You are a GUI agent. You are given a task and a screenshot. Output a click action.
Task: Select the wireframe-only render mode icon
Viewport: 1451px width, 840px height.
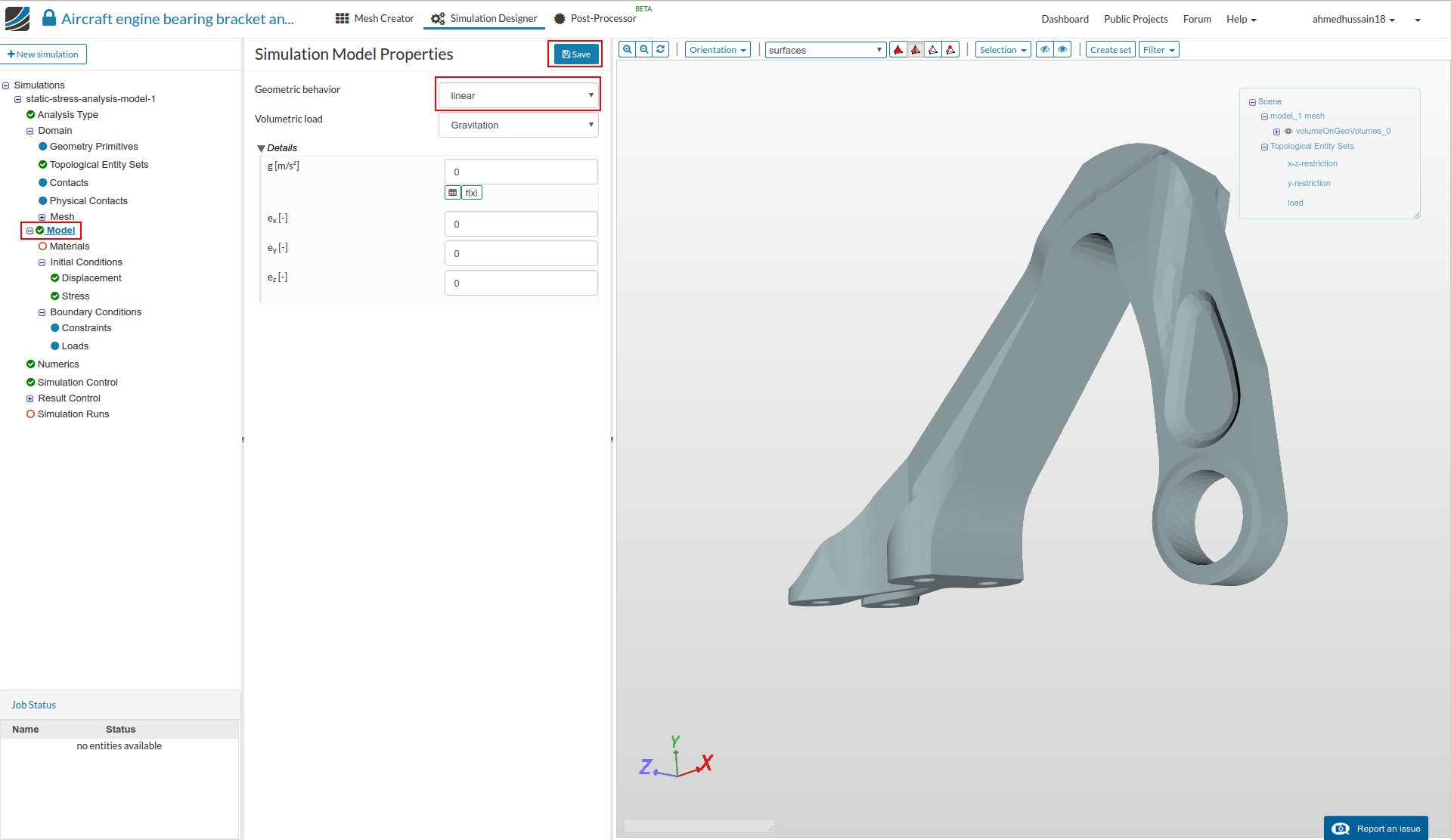coord(933,50)
